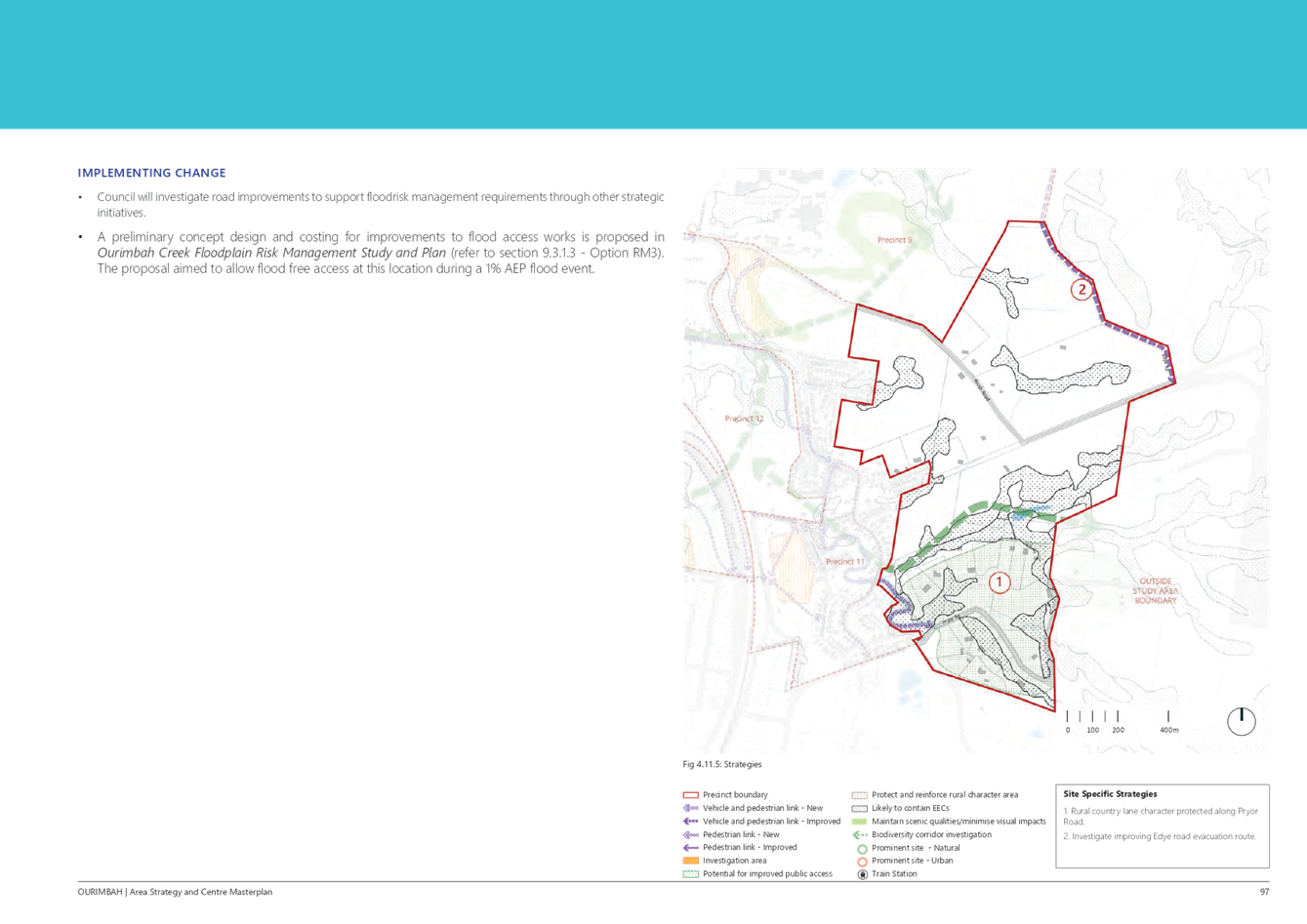
Task: Click the circled number 2 map marker
Action: coord(1081,289)
